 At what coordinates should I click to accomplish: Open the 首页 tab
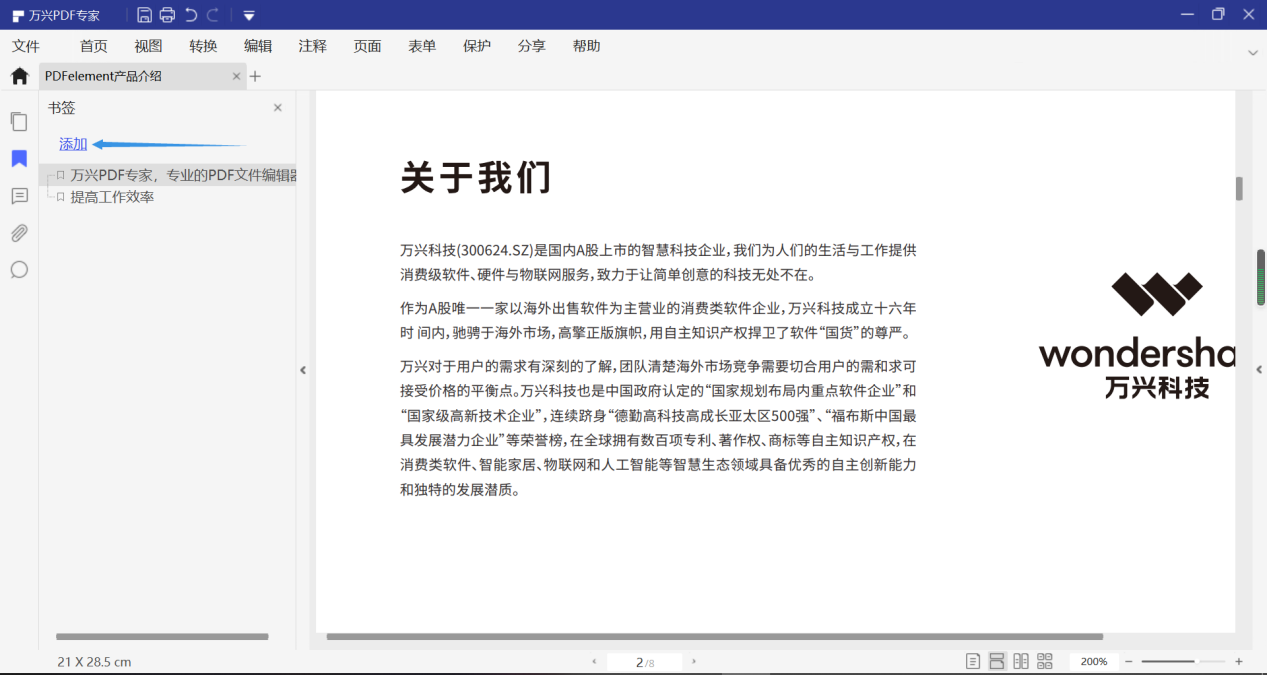point(94,46)
